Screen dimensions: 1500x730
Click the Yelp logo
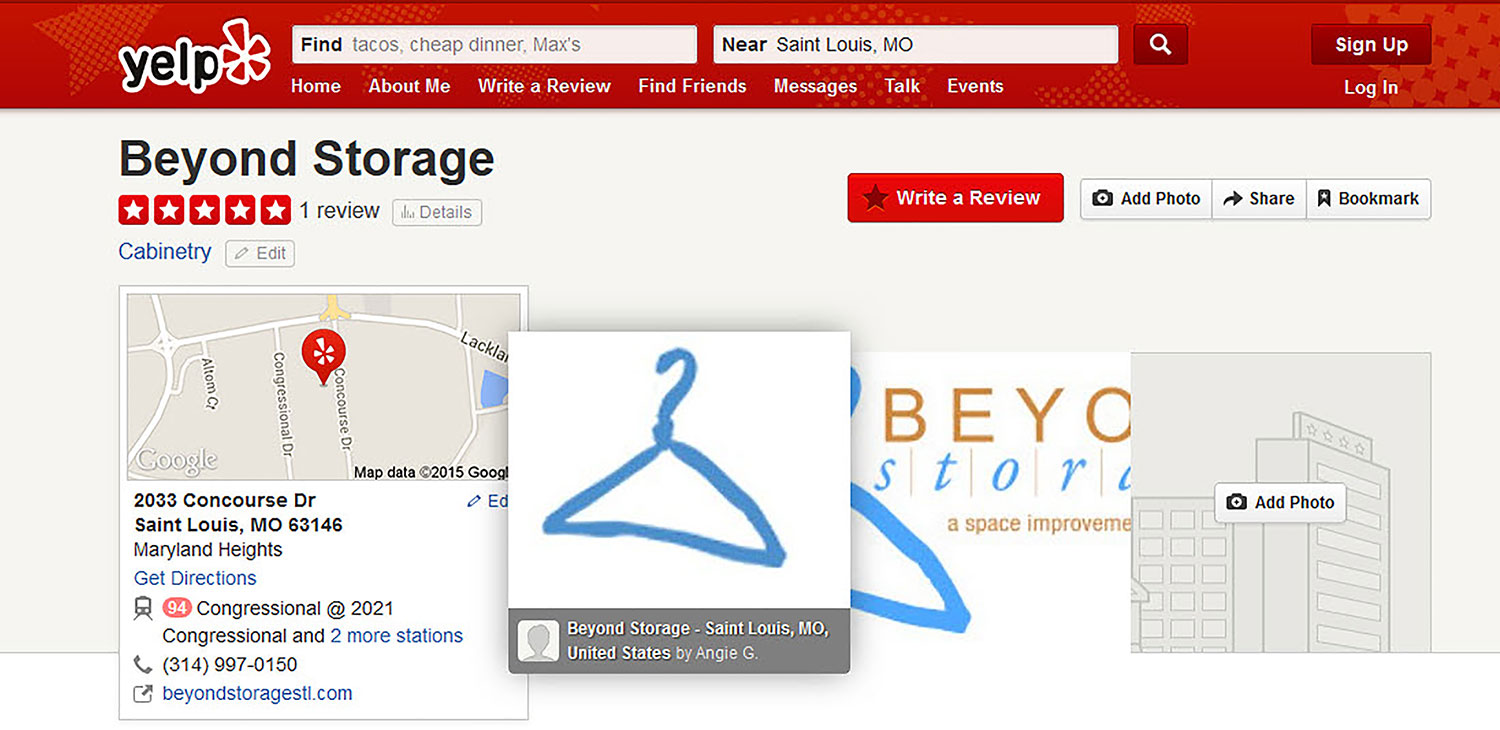(x=194, y=57)
